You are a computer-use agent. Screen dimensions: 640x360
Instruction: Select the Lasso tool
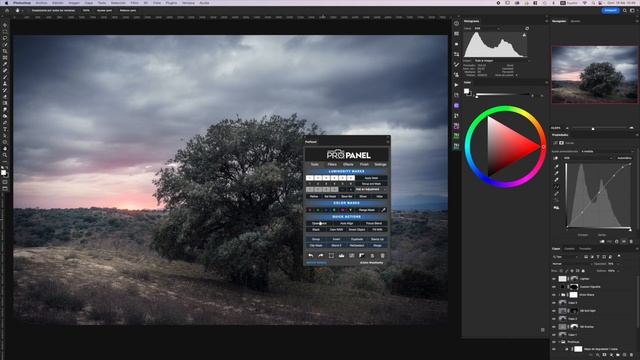(x=5, y=38)
